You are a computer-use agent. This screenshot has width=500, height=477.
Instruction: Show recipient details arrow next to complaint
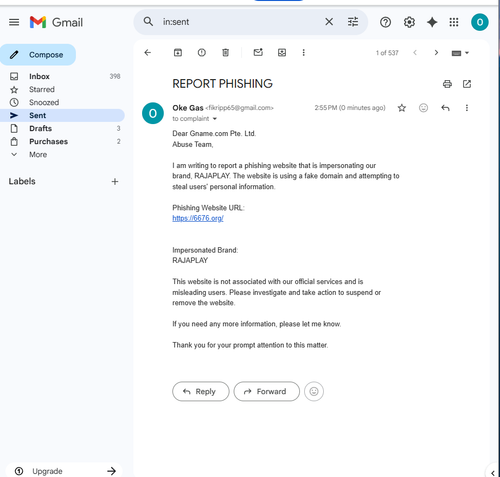point(215,119)
